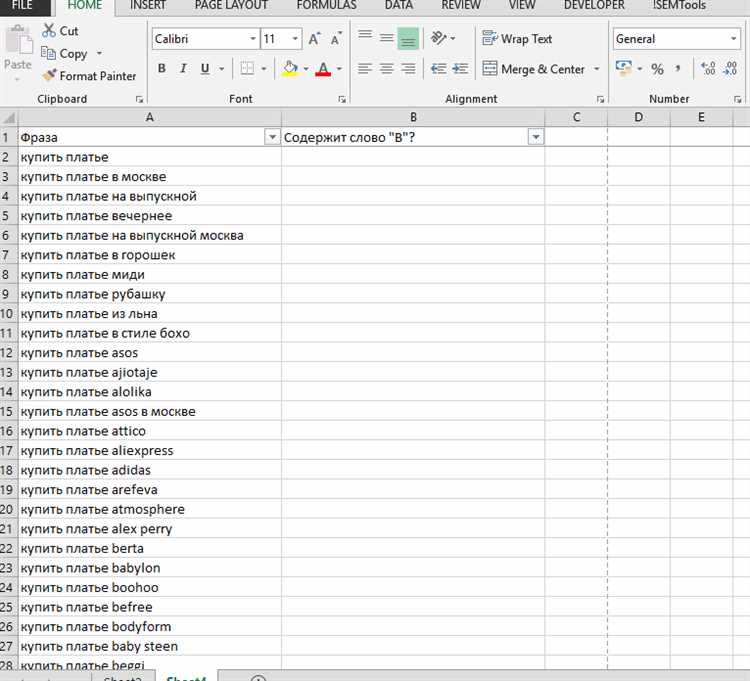This screenshot has height=681, width=750.
Task: Expand the fill color palette arrow
Action: [306, 69]
